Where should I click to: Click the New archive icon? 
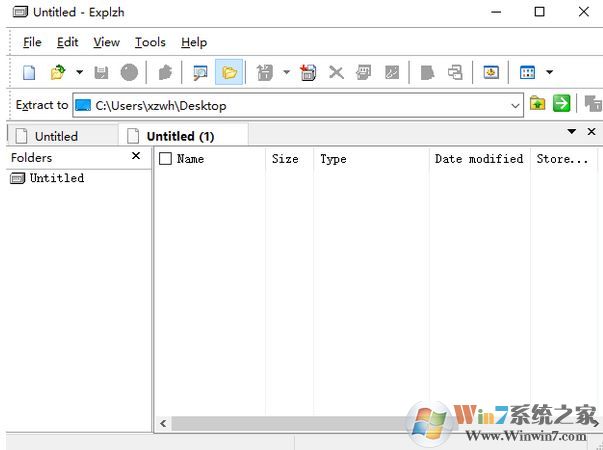point(29,72)
